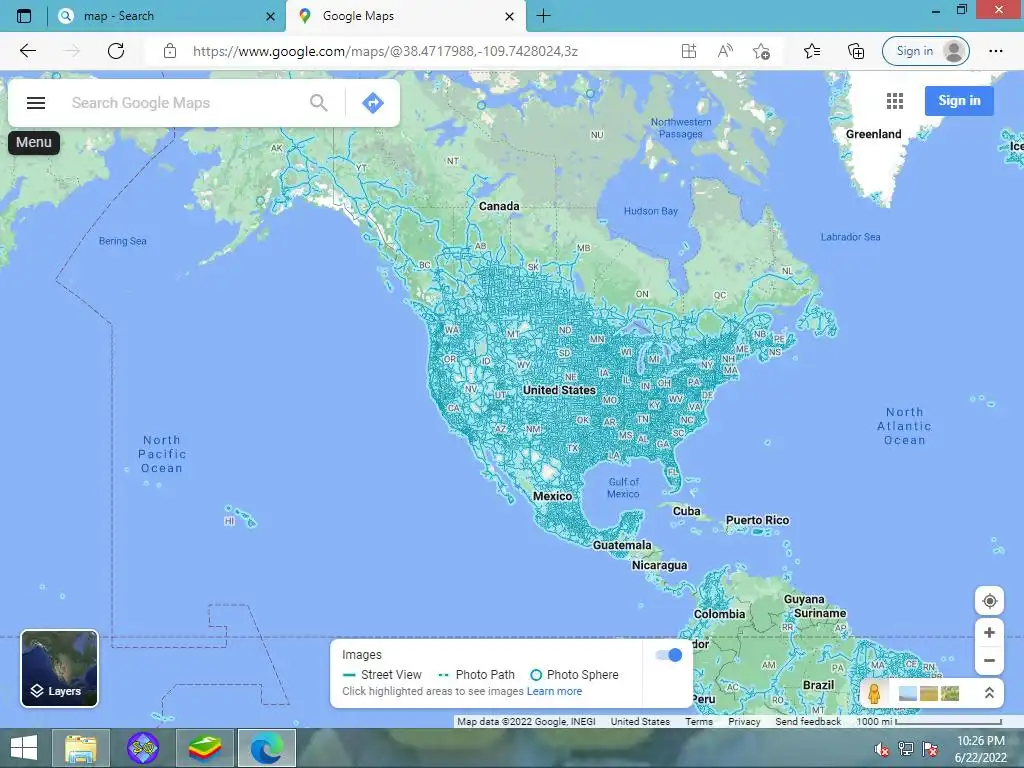This screenshot has width=1024, height=768.
Task: Click the Guatemala map label
Action: 622,545
